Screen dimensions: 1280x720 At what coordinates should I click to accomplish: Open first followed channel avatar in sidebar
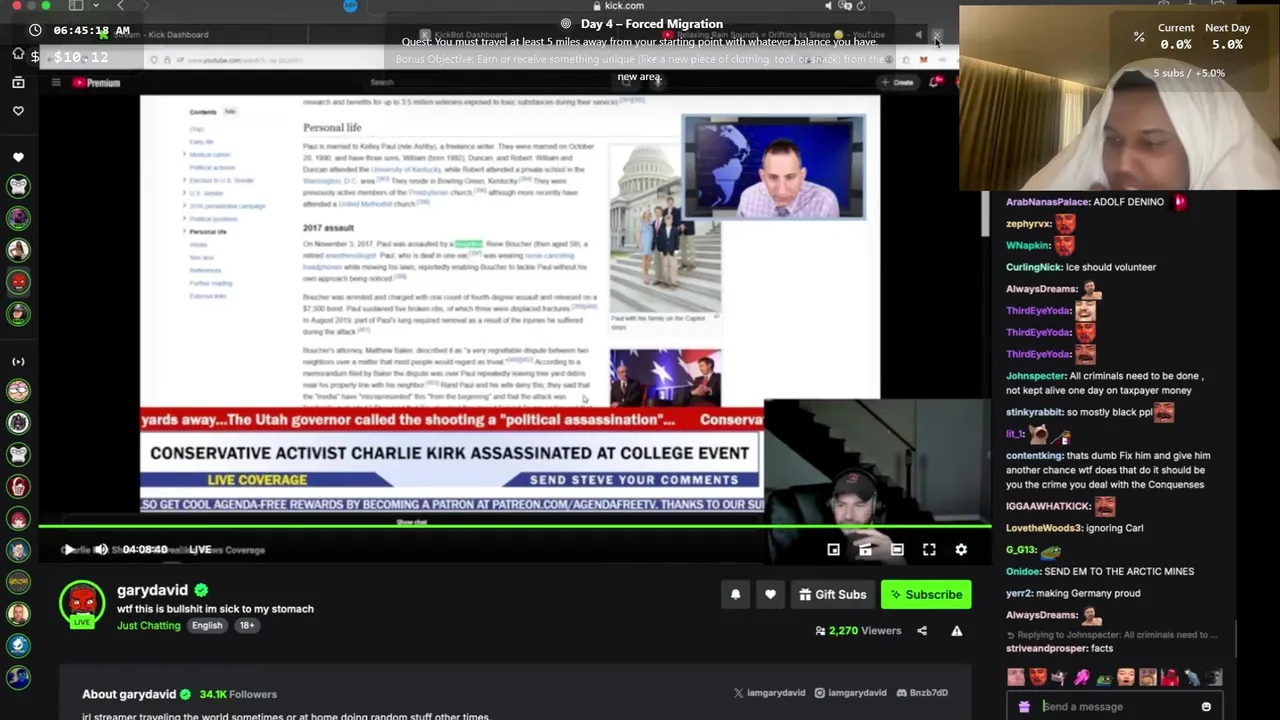click(x=18, y=186)
